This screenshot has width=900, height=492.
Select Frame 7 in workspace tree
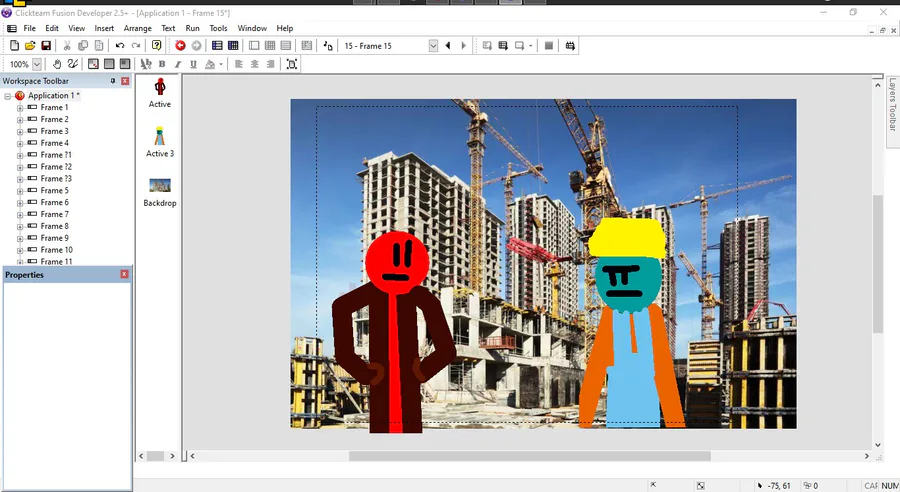[x=55, y=214]
